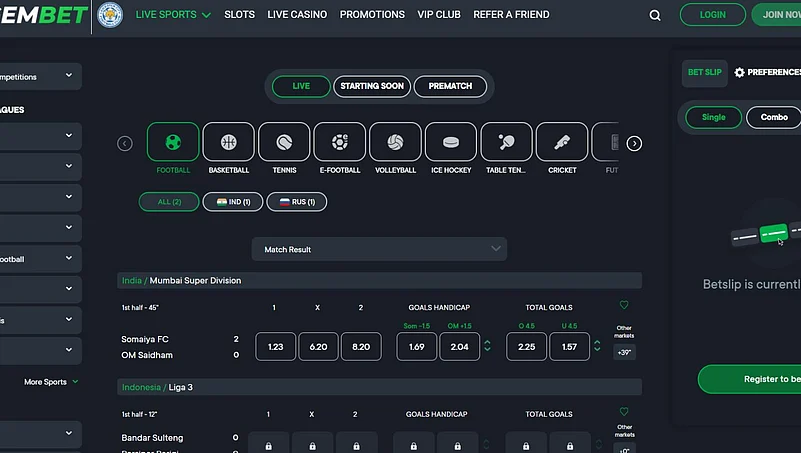Switch to STARTING SOON filter
Screen dimensions: 801x453
(372, 86)
